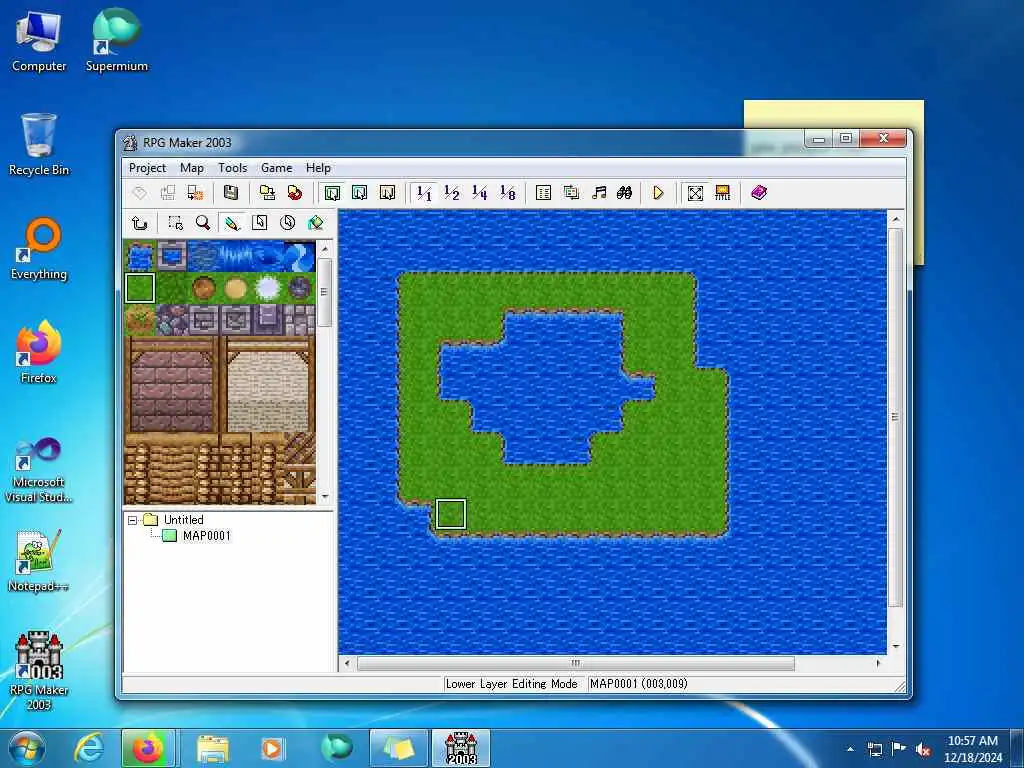
Task: Set map zoom to 1/1 scale
Action: point(424,193)
